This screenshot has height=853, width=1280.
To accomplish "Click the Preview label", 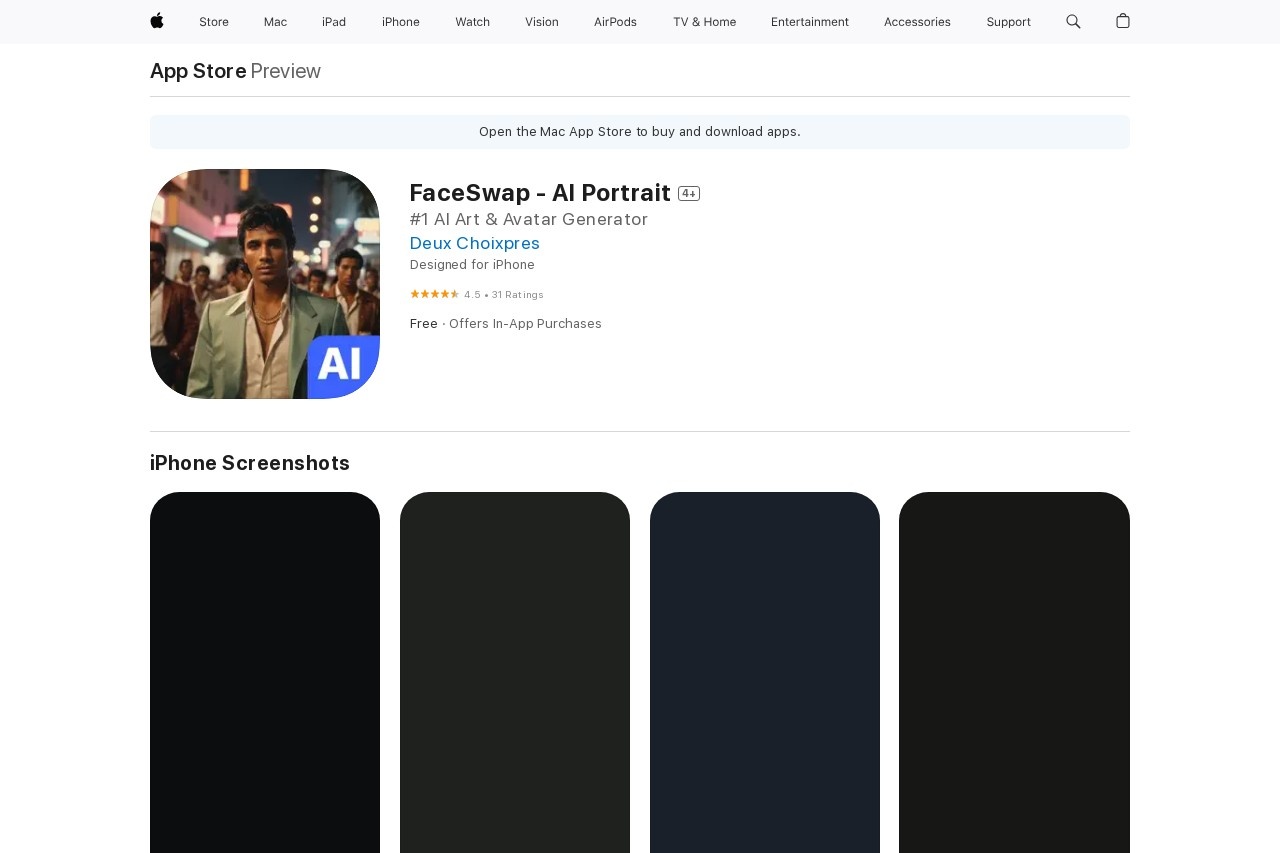I will tap(286, 71).
